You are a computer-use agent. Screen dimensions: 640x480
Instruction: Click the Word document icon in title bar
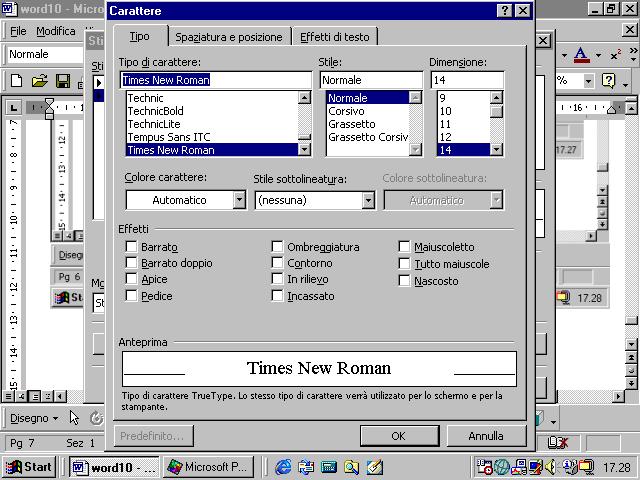pos(10,9)
